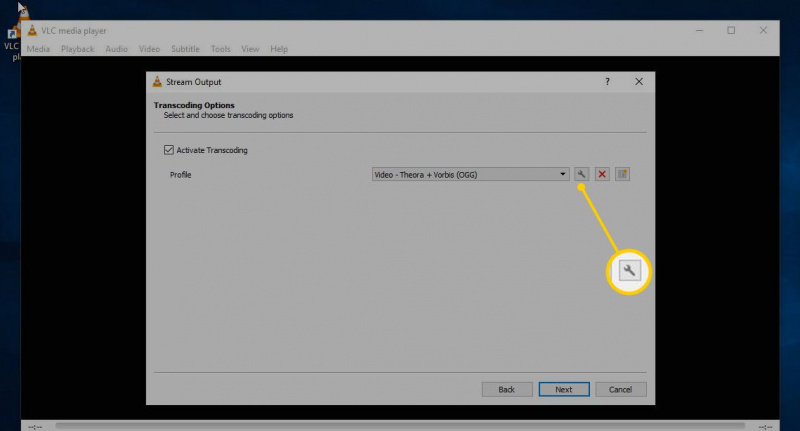Click the Stream Output help question mark
This screenshot has height=431, width=800.
[x=607, y=82]
